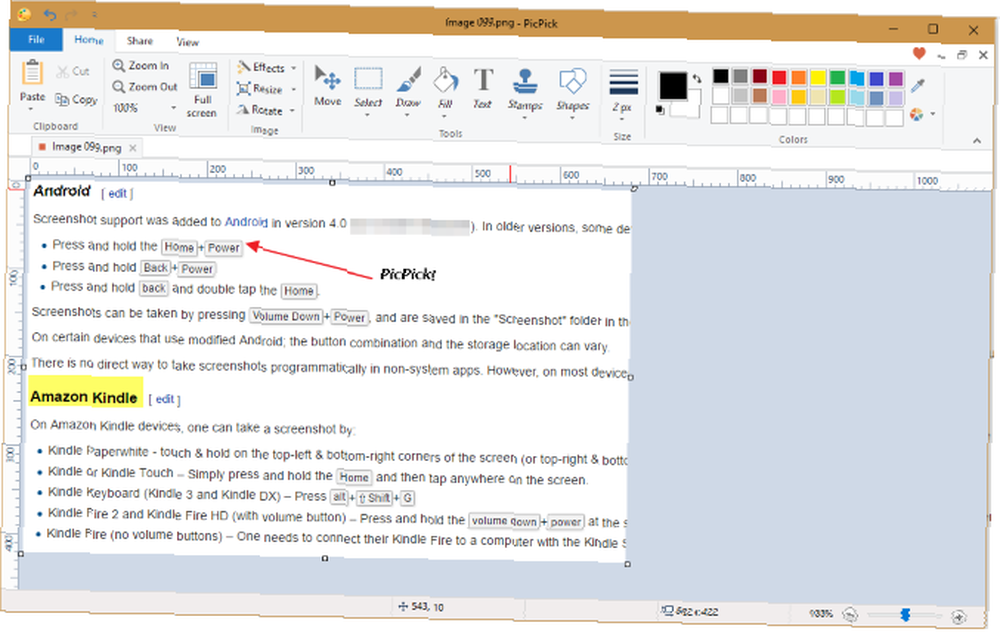Image resolution: width=1000 pixels, height=632 pixels.
Task: Open the Rotate image tool
Action: [260, 110]
